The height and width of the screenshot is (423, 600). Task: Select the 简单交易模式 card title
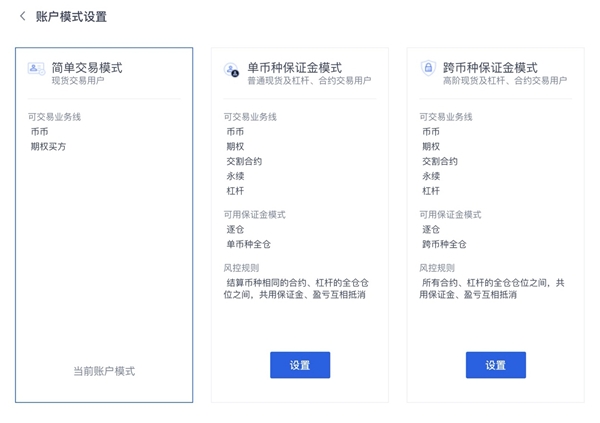click(x=87, y=68)
